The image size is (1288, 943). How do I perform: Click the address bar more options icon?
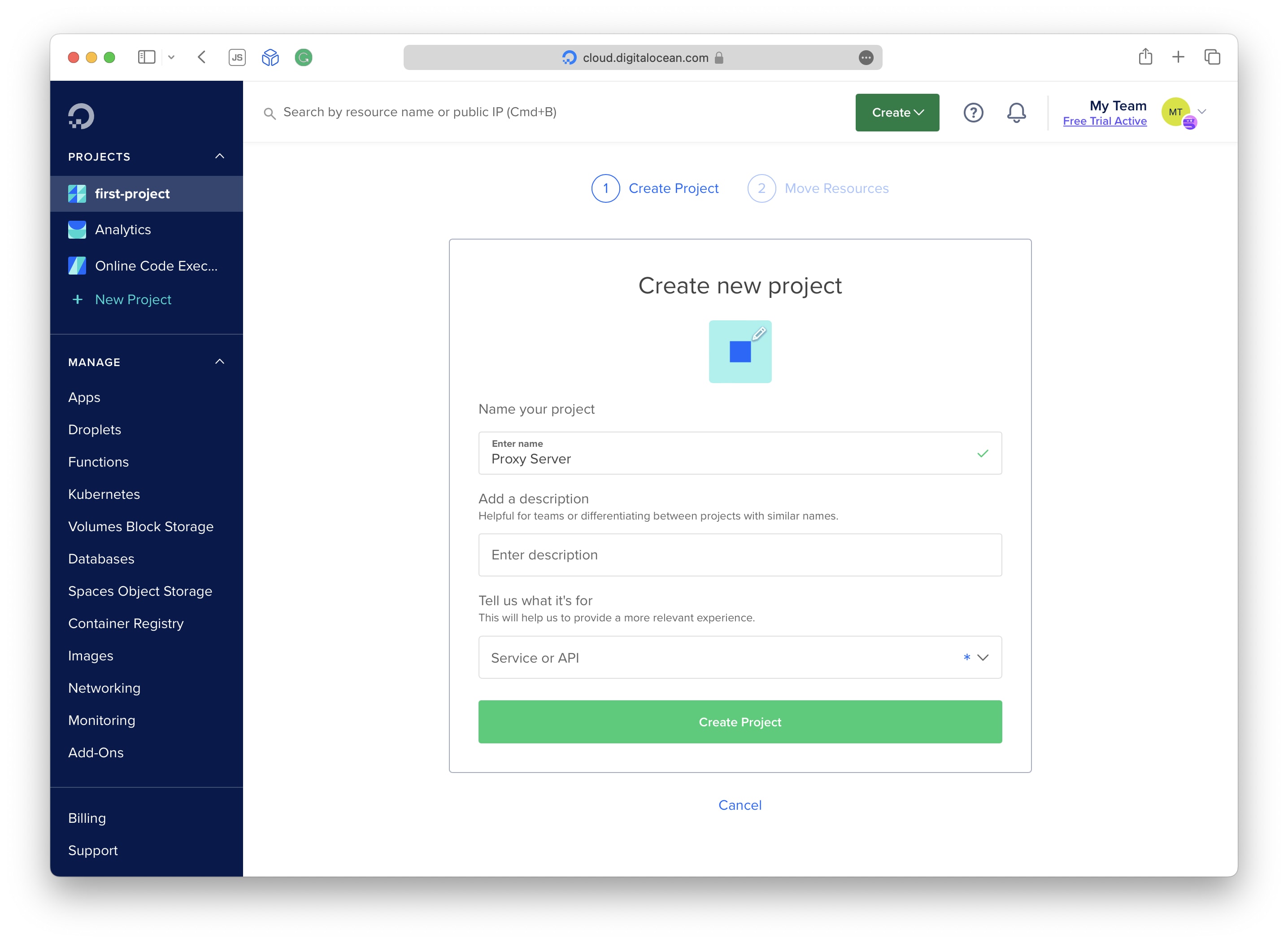pos(866,58)
